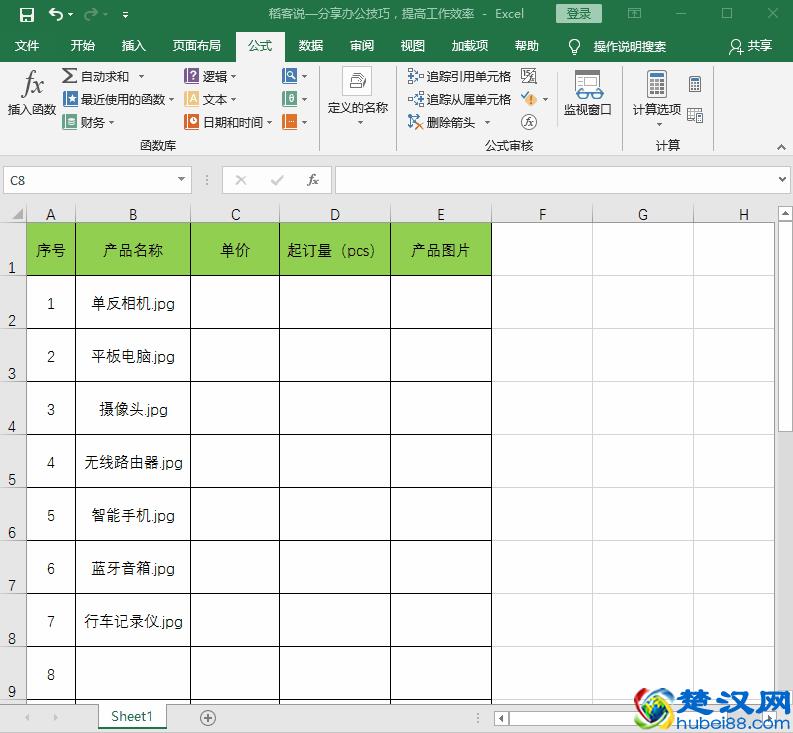Open the 财务 functions menu
The height and width of the screenshot is (733, 793).
tap(89, 122)
